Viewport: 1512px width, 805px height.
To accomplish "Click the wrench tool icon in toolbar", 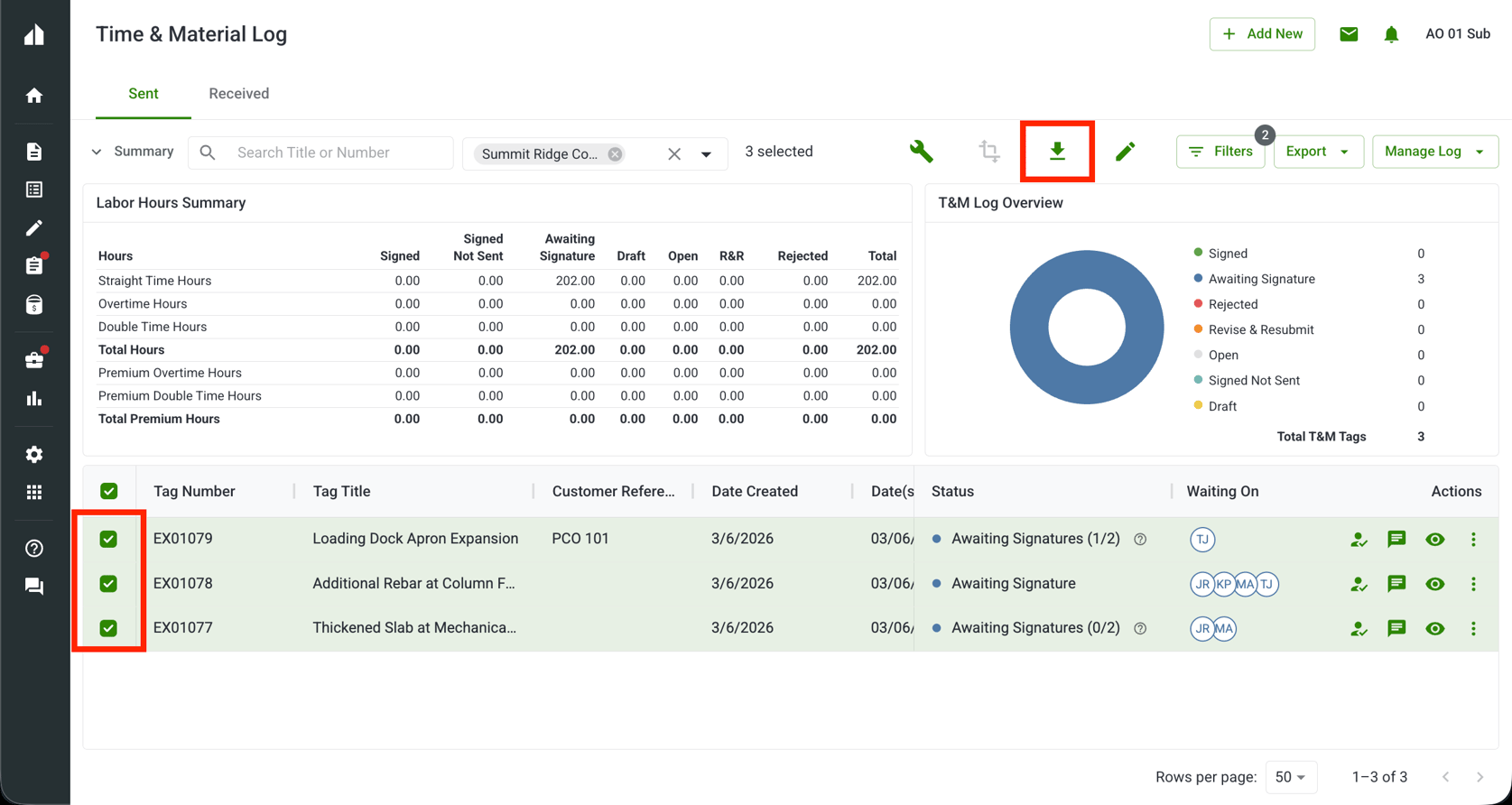I will pos(922,152).
